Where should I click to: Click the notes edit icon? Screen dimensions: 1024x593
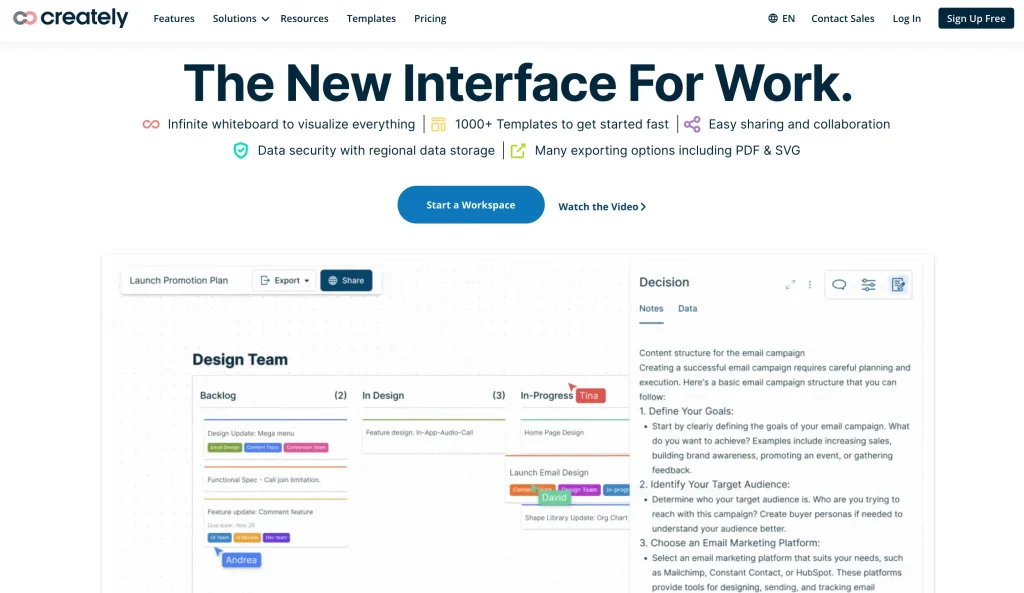tap(898, 285)
